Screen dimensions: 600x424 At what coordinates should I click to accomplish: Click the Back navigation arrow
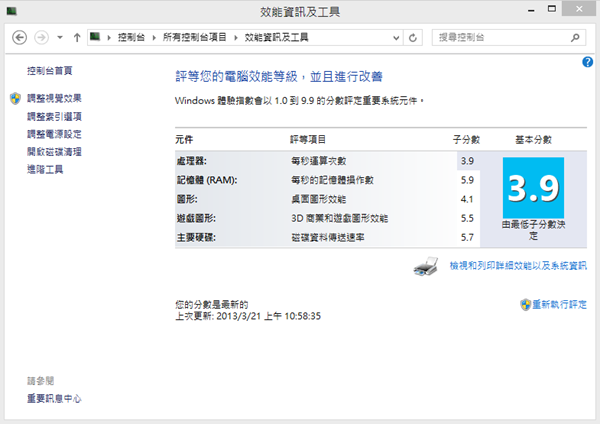[19, 37]
